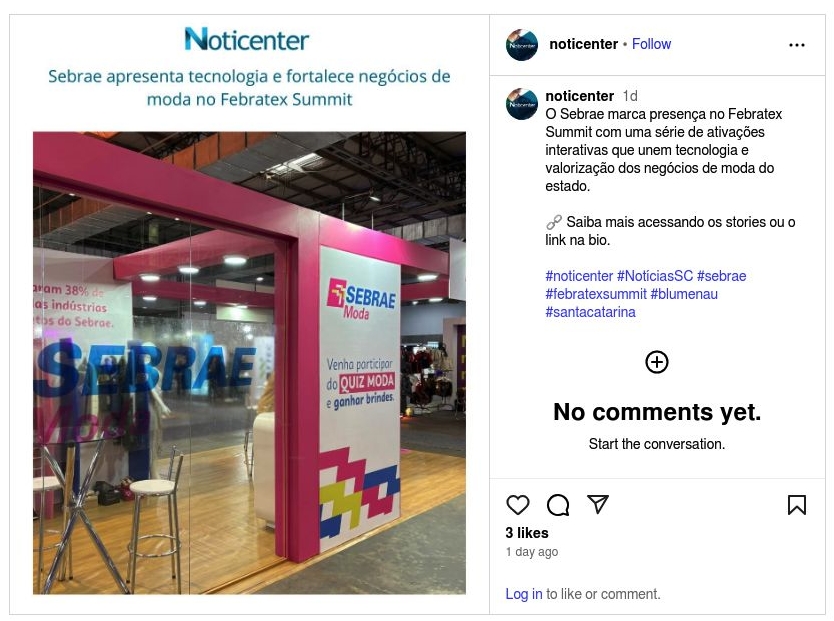The height and width of the screenshot is (621, 834).
Task: Open the #noticenter hashtag
Action: (579, 276)
